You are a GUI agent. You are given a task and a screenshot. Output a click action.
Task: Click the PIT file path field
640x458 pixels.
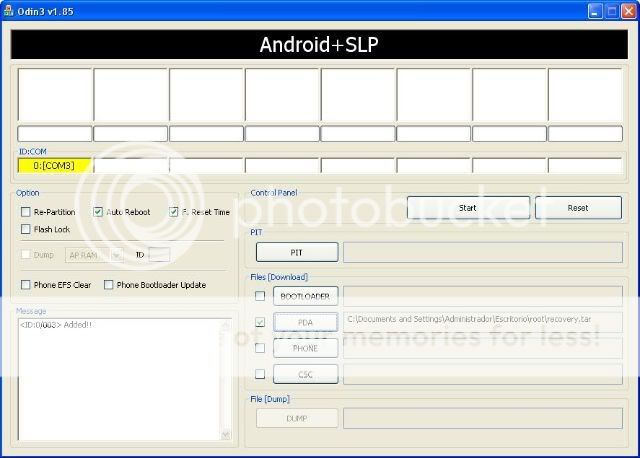pos(483,252)
